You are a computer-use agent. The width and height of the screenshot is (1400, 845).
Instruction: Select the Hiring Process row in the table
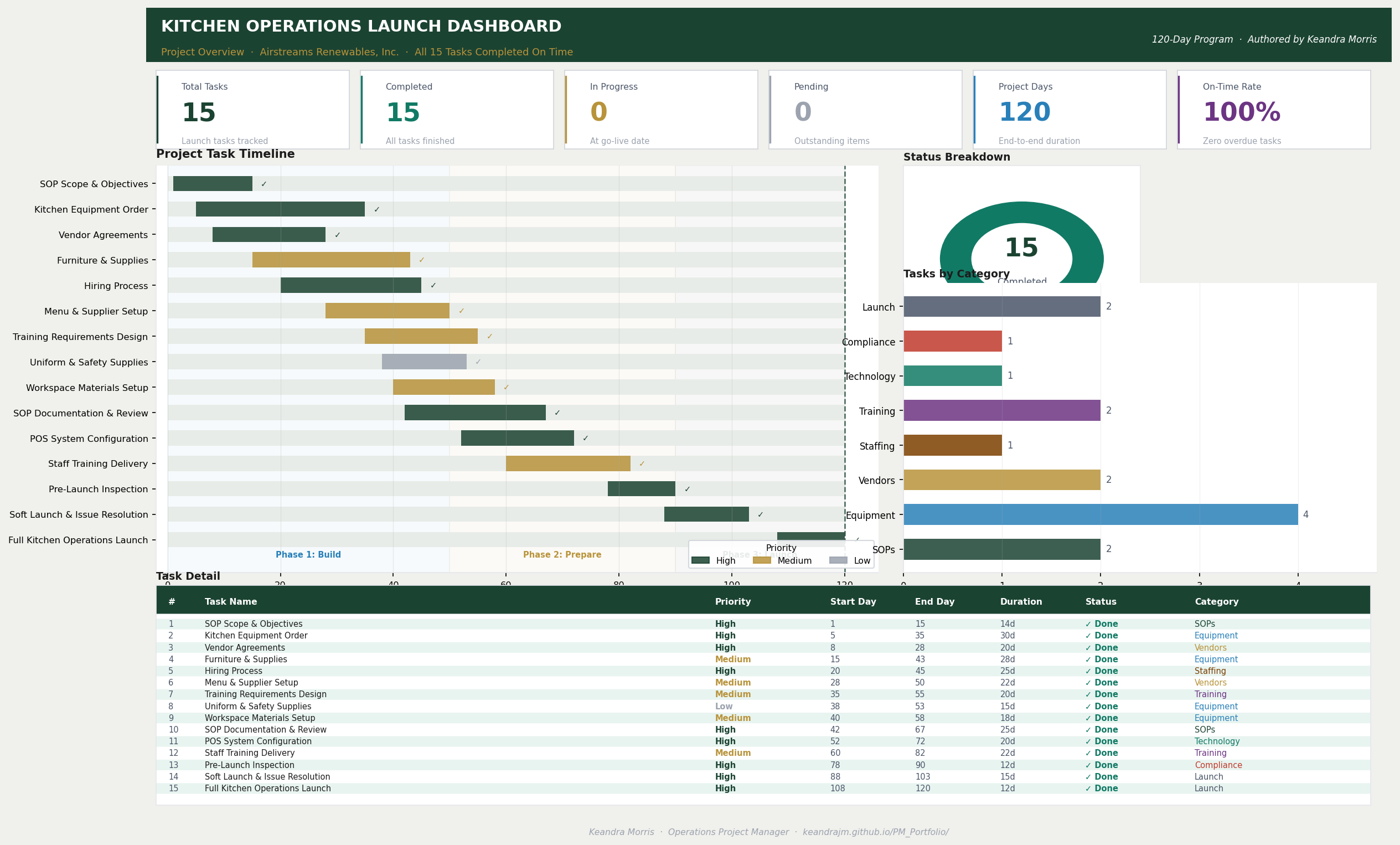[233, 671]
